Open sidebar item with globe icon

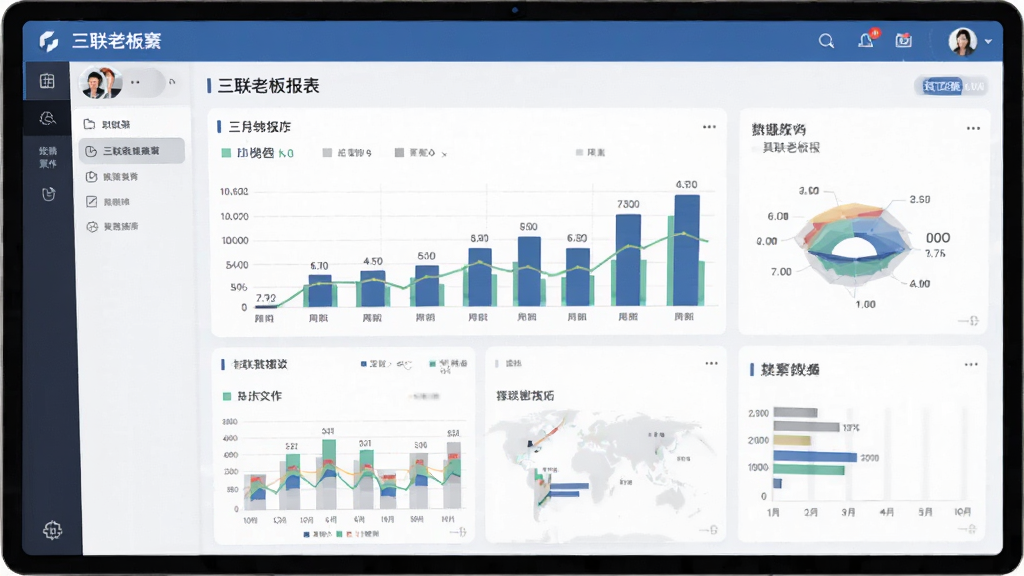pos(112,227)
